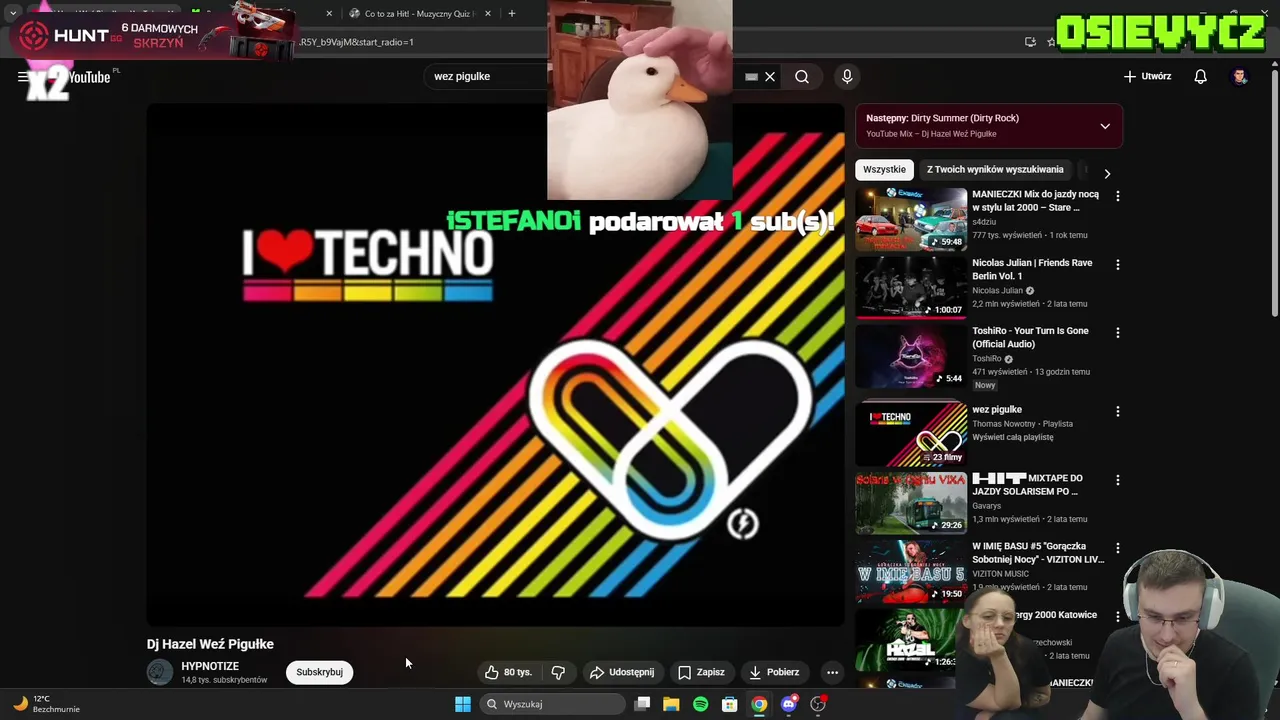1280x720 pixels.
Task: Share the video via Udostępnij
Action: tap(622, 672)
